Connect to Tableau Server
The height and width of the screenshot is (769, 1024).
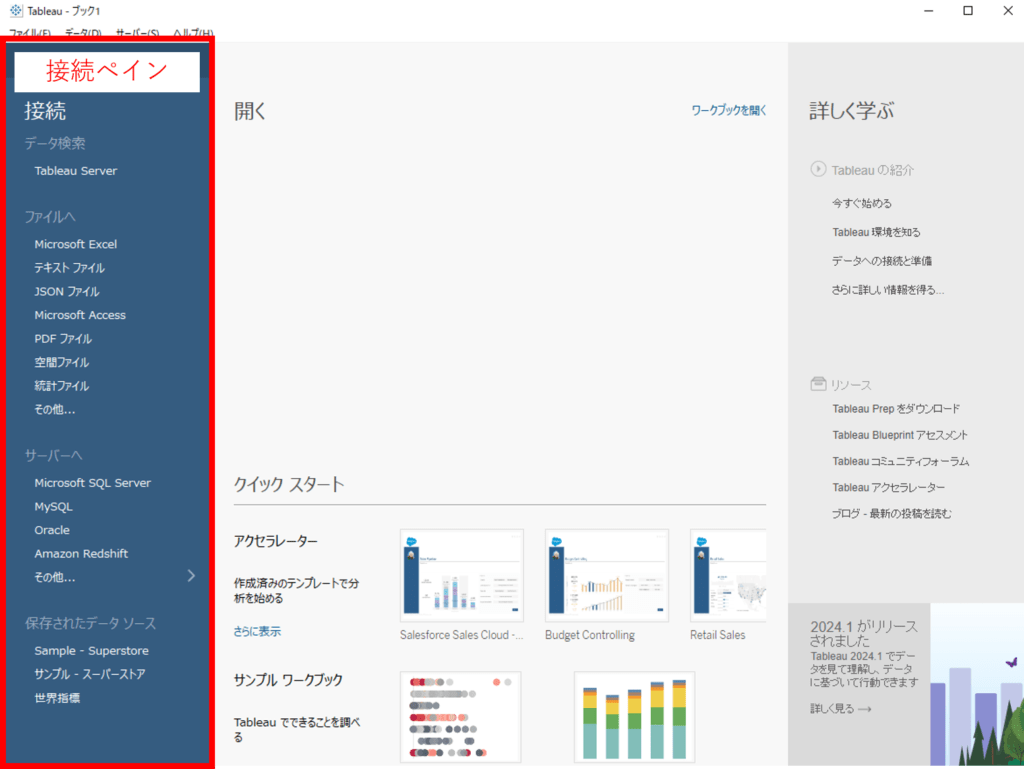point(76,170)
